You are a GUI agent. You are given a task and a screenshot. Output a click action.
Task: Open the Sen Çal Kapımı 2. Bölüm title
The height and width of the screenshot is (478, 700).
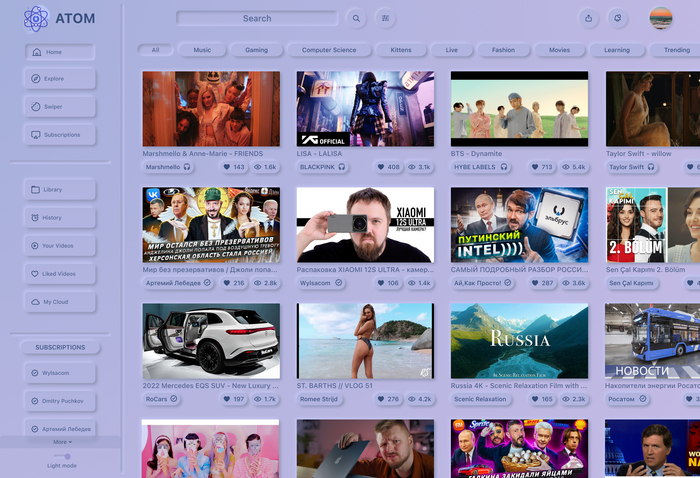click(645, 270)
